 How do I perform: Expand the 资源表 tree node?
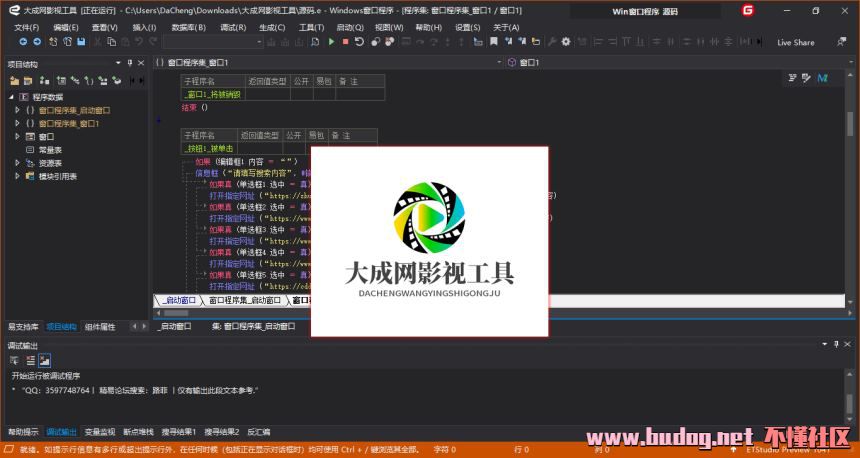pos(18,163)
